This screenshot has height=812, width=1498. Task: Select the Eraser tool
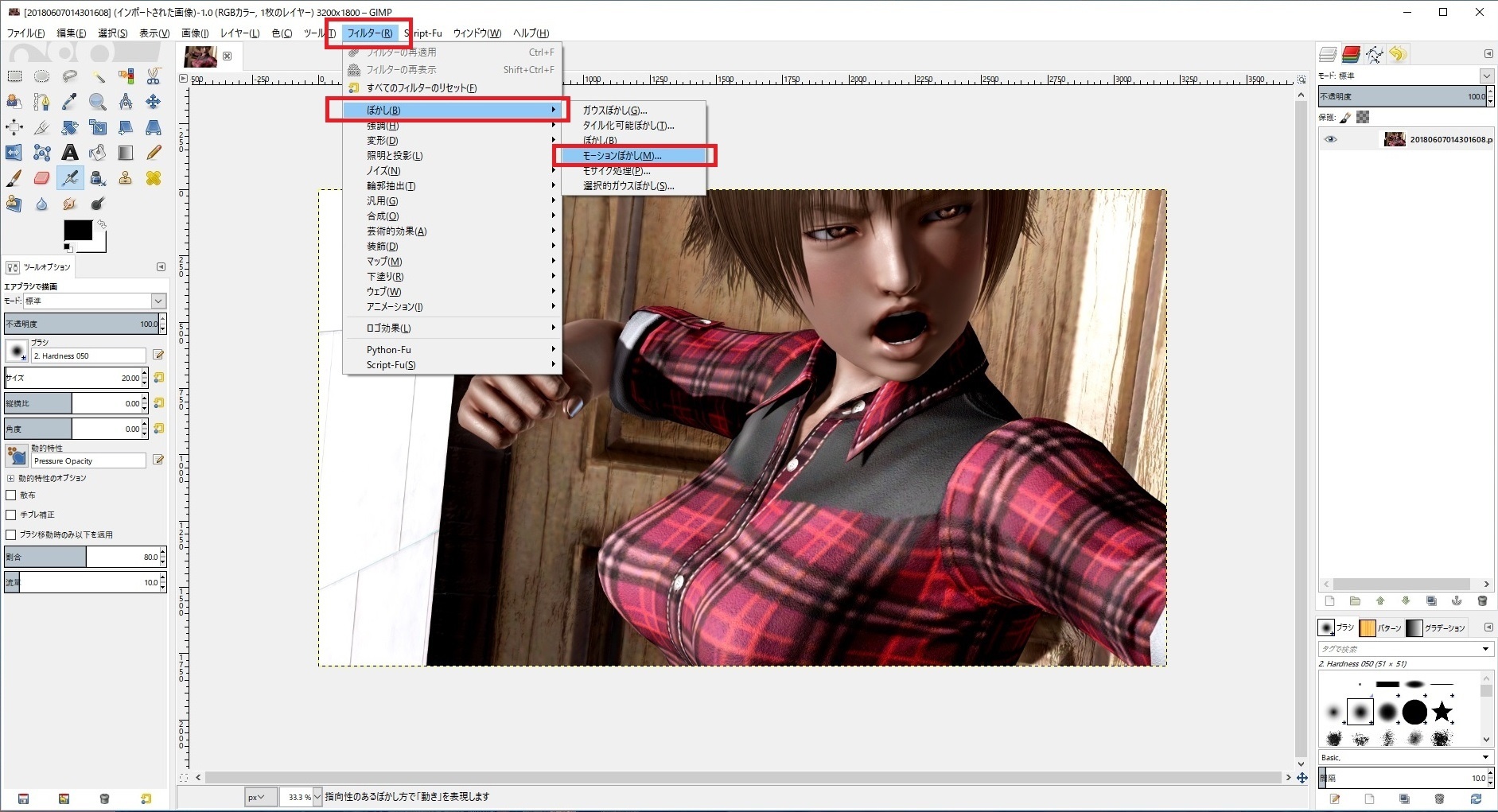(x=42, y=178)
